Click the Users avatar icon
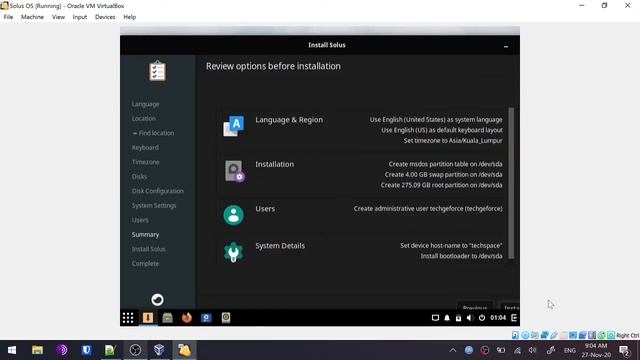640x360 pixels. point(233,215)
